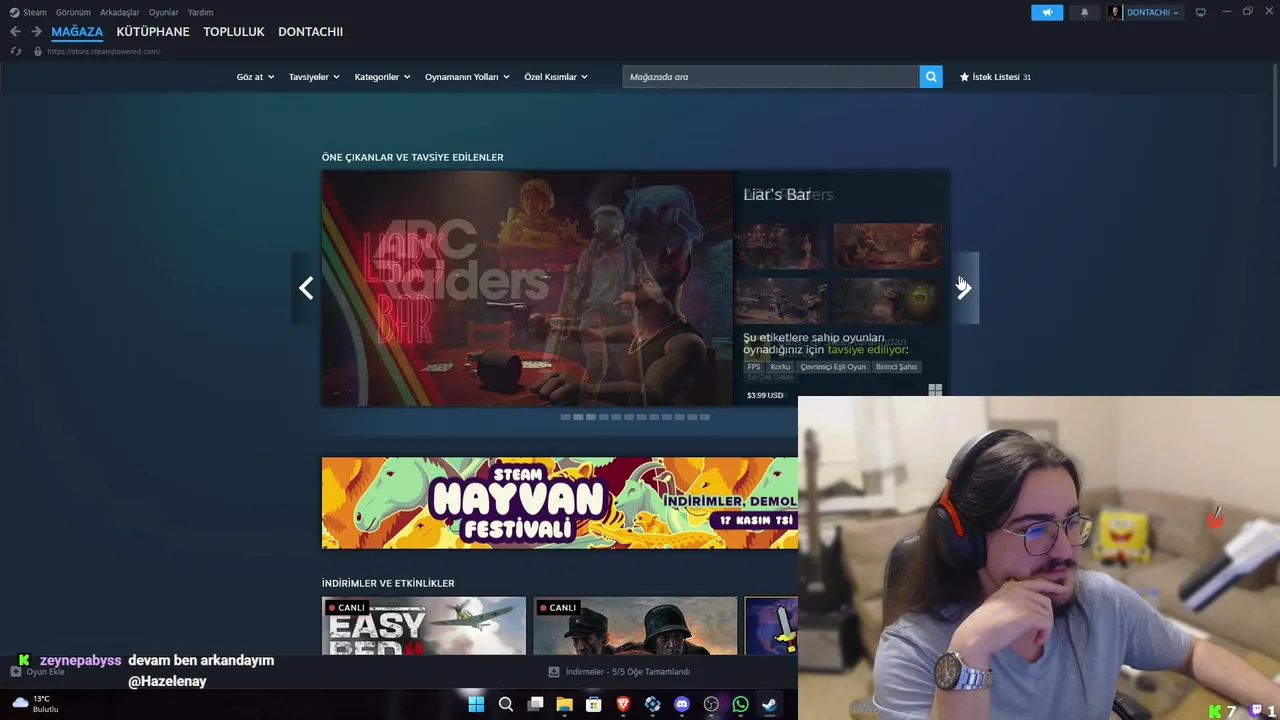This screenshot has width=1280, height=720.
Task: Show the previous featured game with the left arrow
Action: coord(306,288)
